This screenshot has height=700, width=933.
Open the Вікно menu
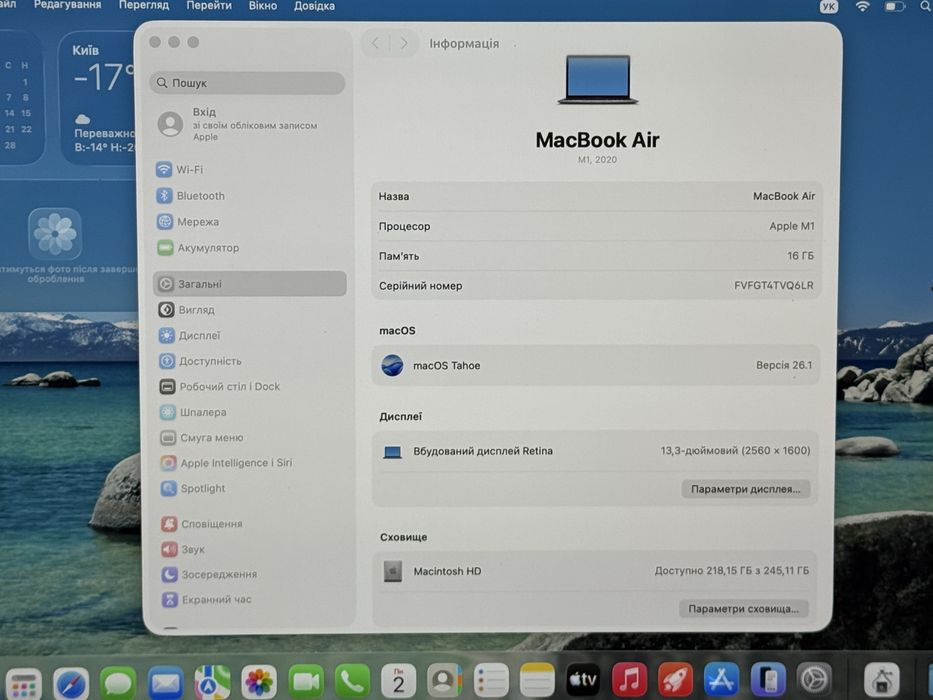click(262, 6)
